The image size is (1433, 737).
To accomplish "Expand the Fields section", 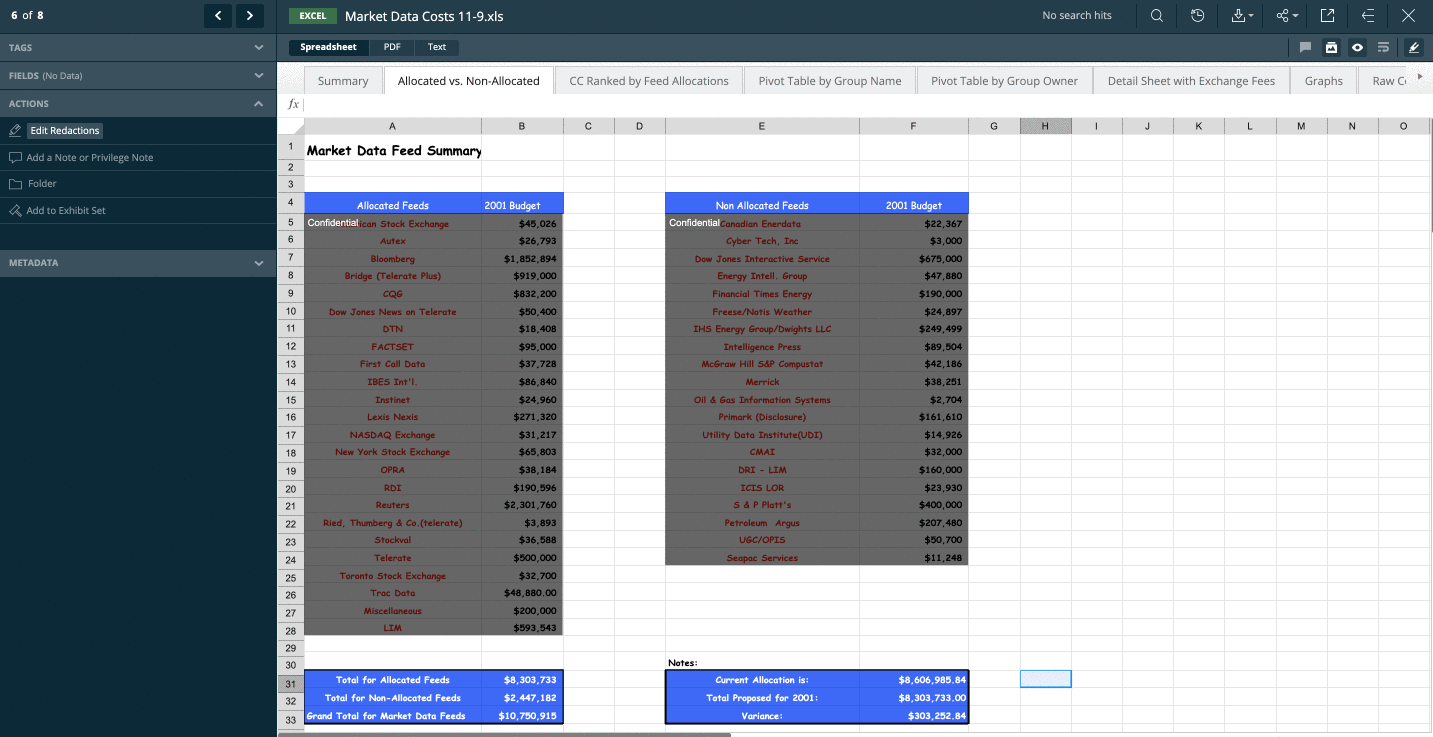I will (138, 75).
